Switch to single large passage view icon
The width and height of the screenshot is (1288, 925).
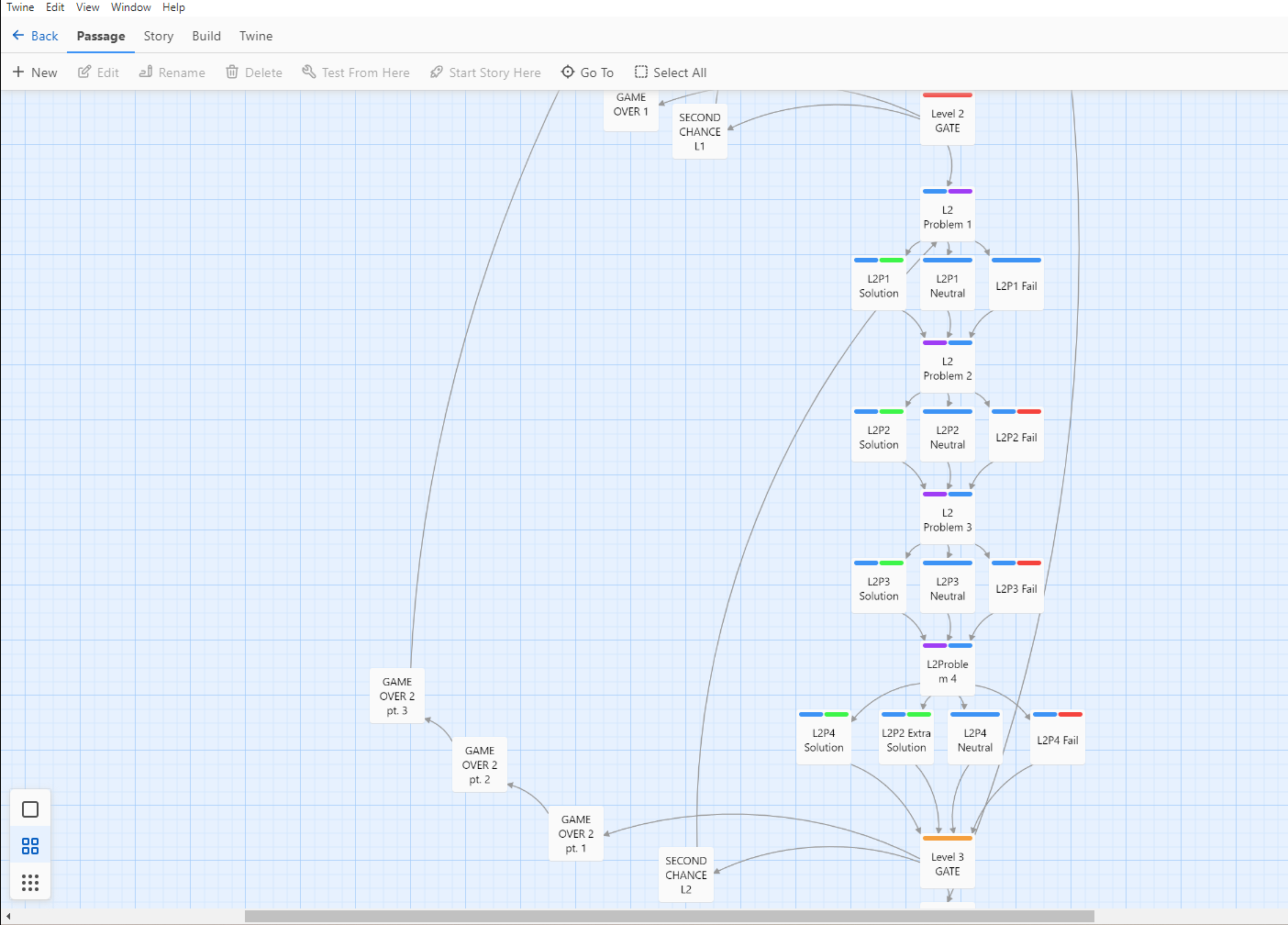pyautogui.click(x=30, y=809)
